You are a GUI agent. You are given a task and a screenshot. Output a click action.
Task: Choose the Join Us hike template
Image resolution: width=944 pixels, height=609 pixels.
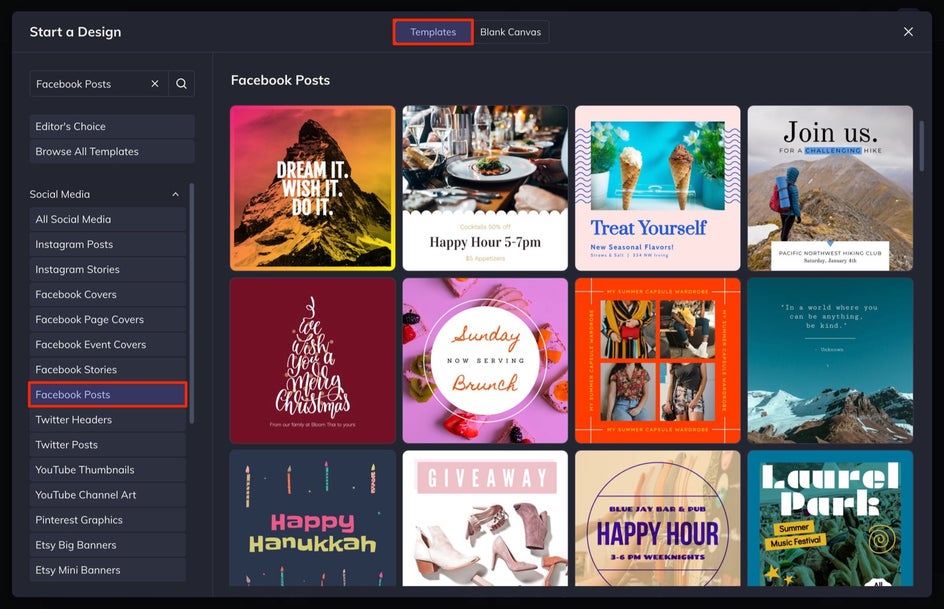coord(830,188)
